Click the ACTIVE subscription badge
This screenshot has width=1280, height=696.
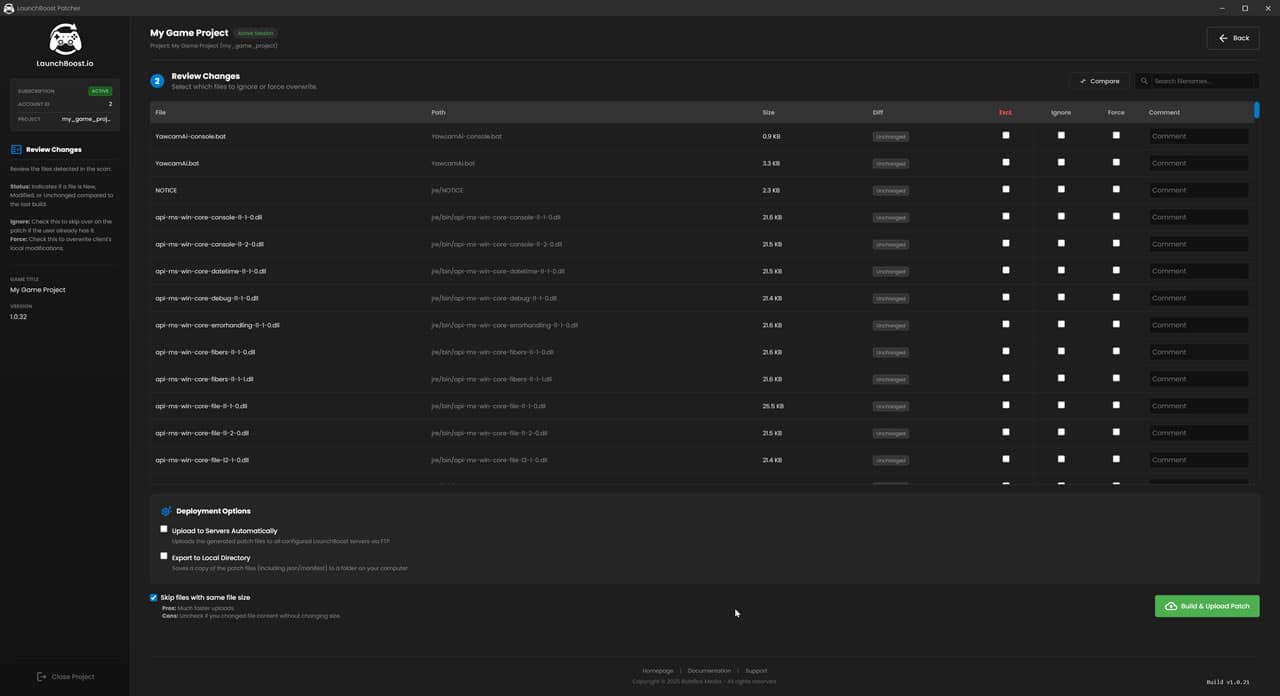(100, 91)
